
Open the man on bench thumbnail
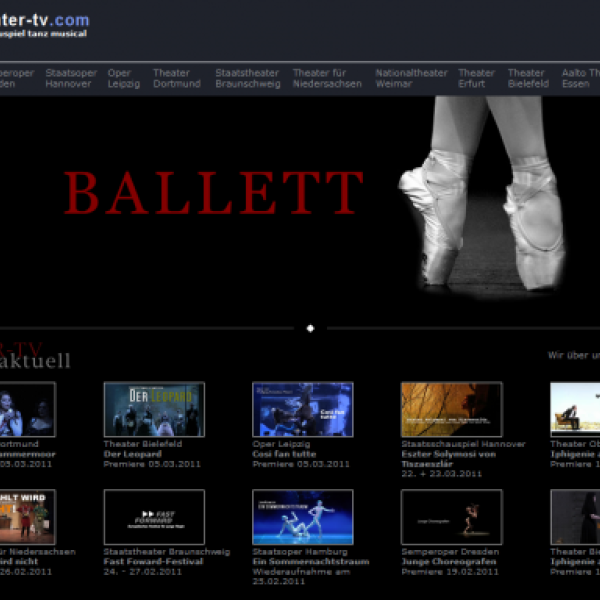click(575, 409)
